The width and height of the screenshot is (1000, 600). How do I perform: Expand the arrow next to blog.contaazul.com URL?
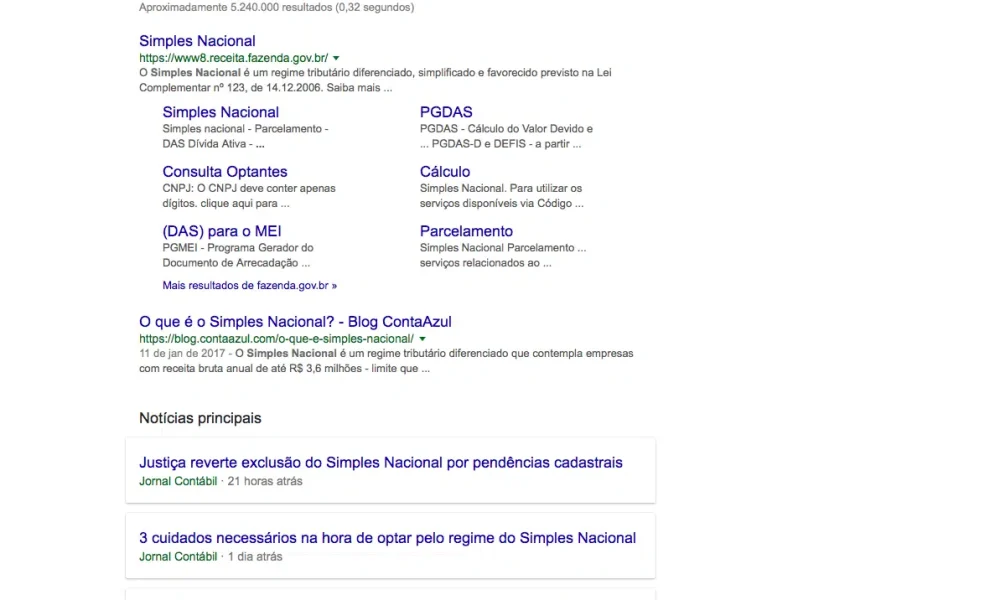point(422,340)
